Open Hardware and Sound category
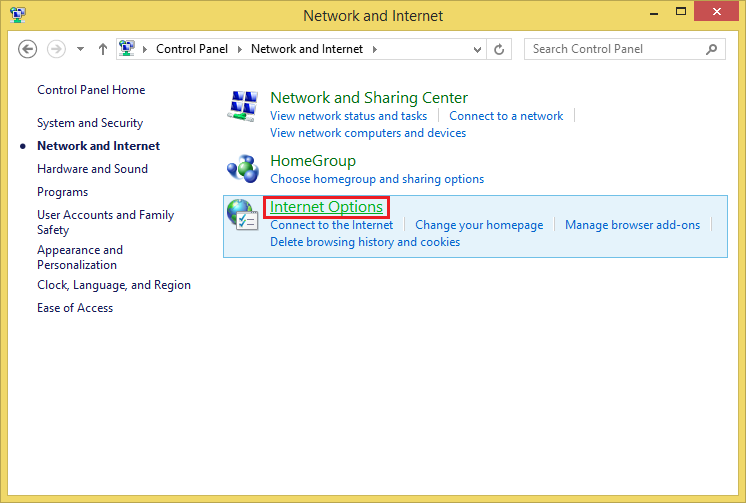 (x=92, y=169)
